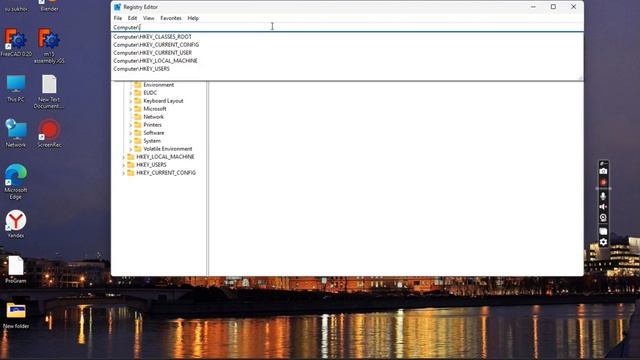Screen dimensions: 640x360
Task: Click the red record button in ScreenRec bar
Action: coord(603,182)
